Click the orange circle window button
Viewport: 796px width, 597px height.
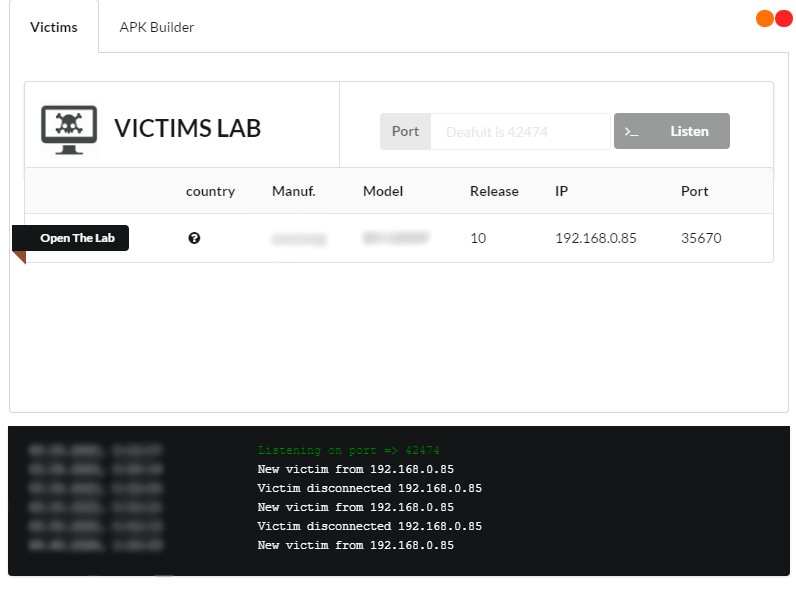tap(765, 19)
